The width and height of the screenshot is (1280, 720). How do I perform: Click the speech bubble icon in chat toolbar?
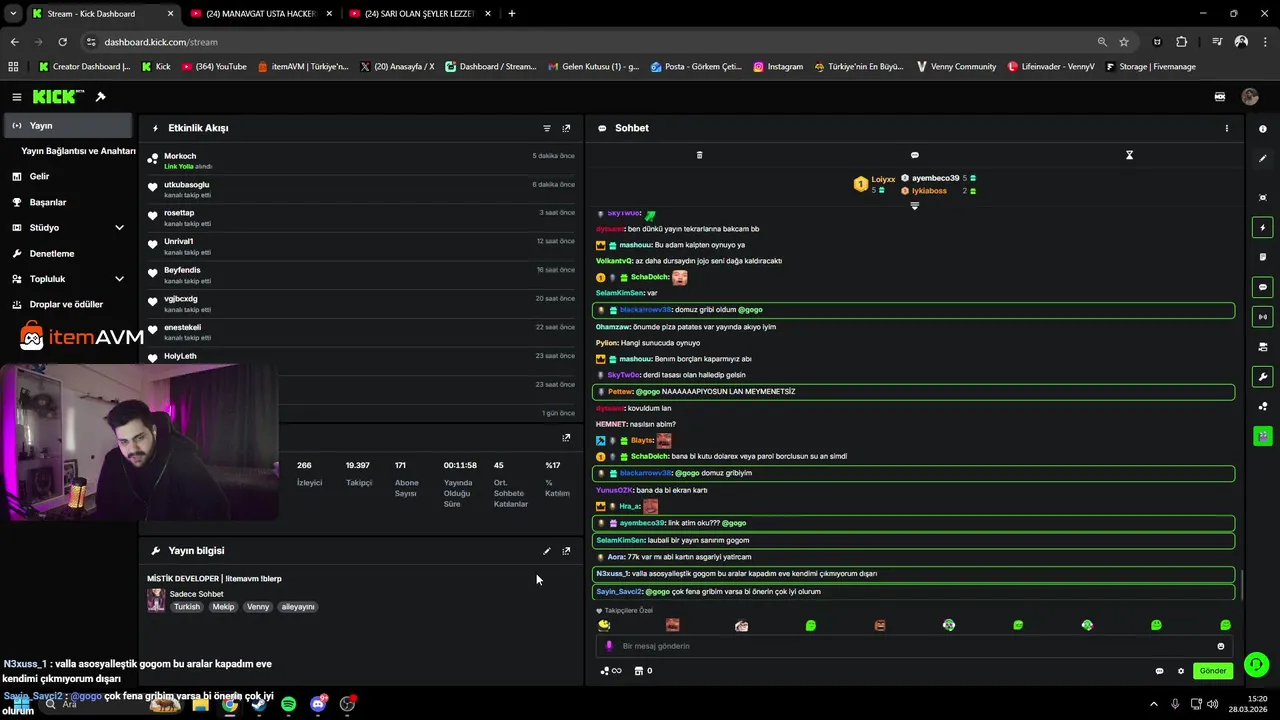914,155
